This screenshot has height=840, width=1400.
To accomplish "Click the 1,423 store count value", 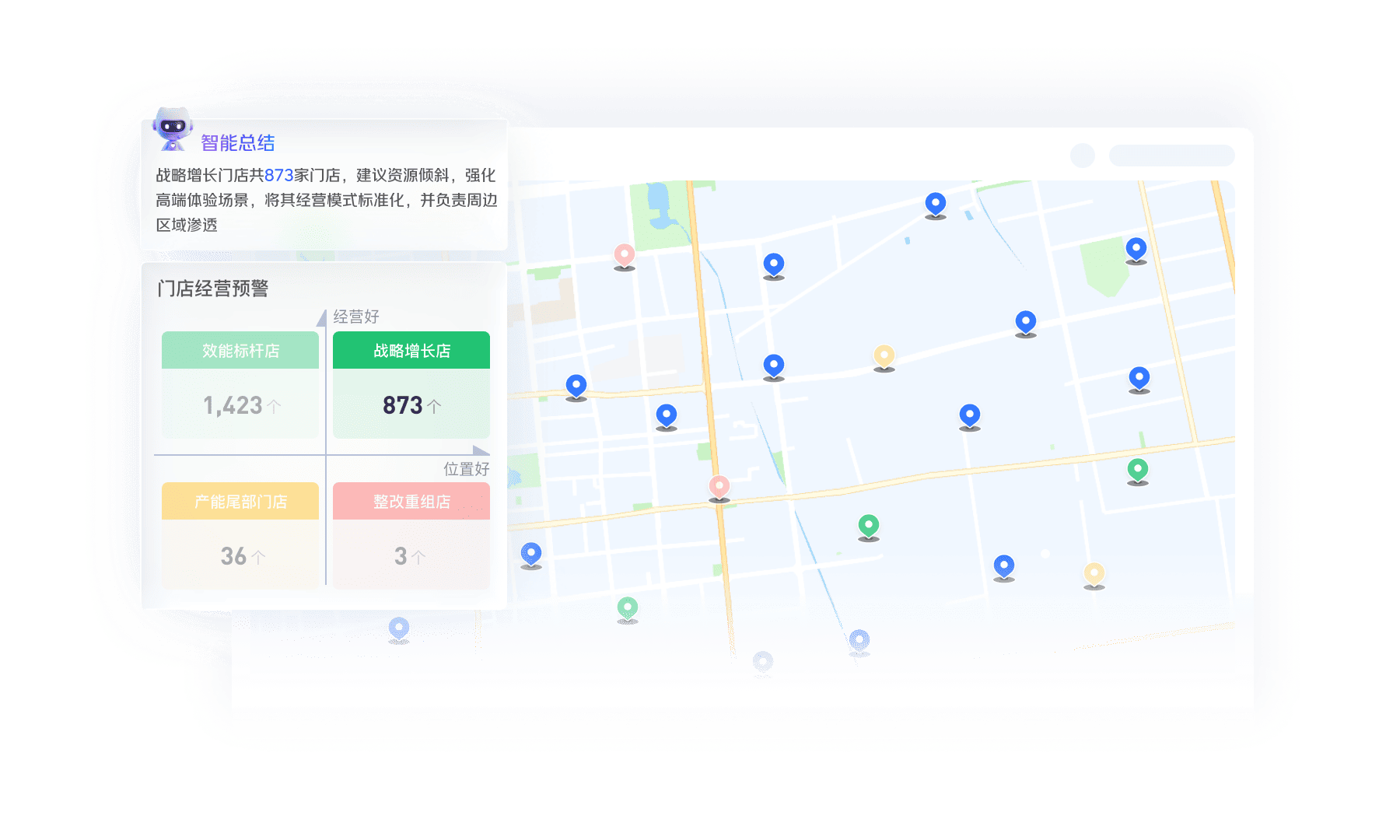I will pos(233,405).
